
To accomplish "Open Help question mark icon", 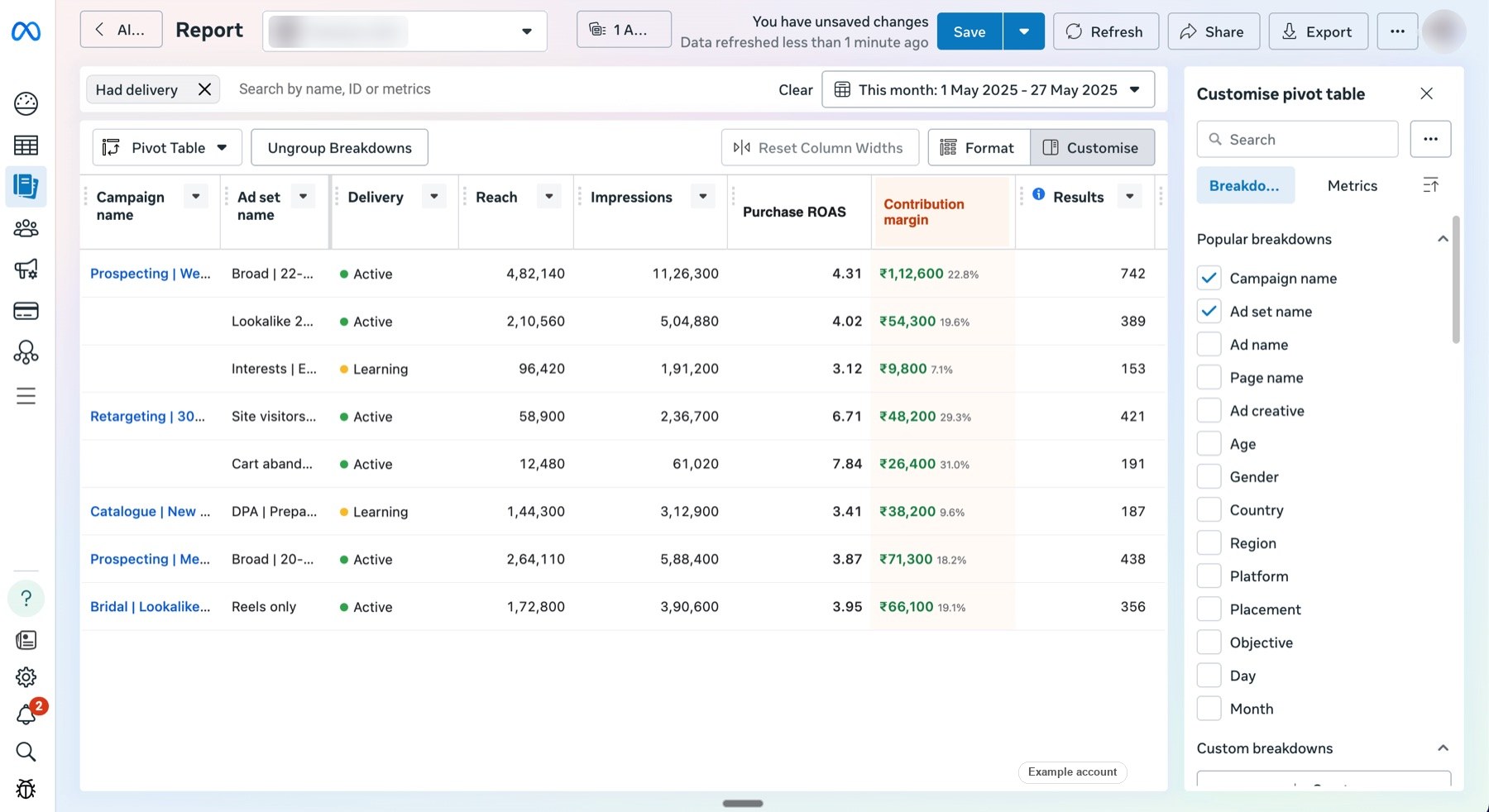I will 26,598.
